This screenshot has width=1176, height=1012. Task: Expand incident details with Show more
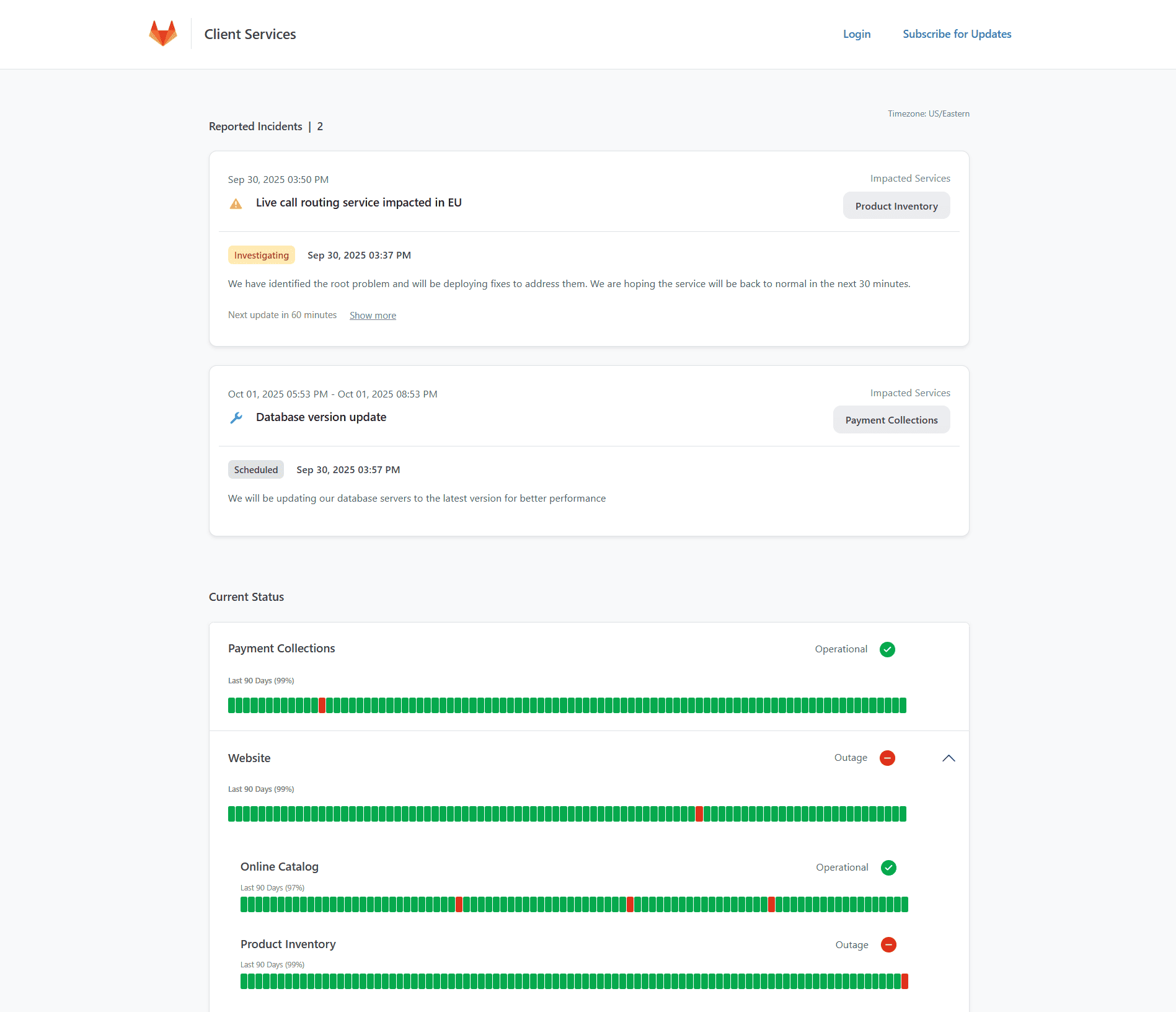click(x=373, y=315)
